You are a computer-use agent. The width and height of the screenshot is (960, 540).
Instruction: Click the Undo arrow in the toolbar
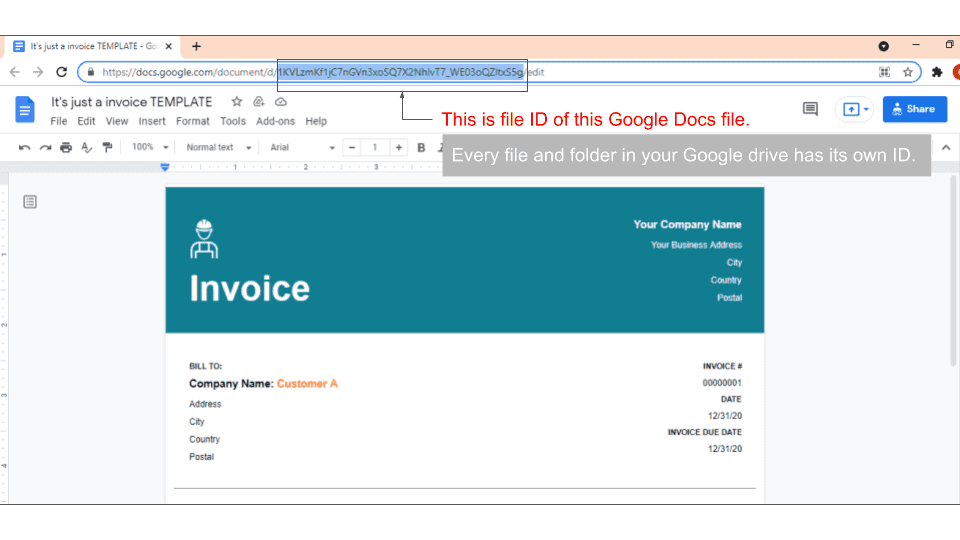pos(25,148)
